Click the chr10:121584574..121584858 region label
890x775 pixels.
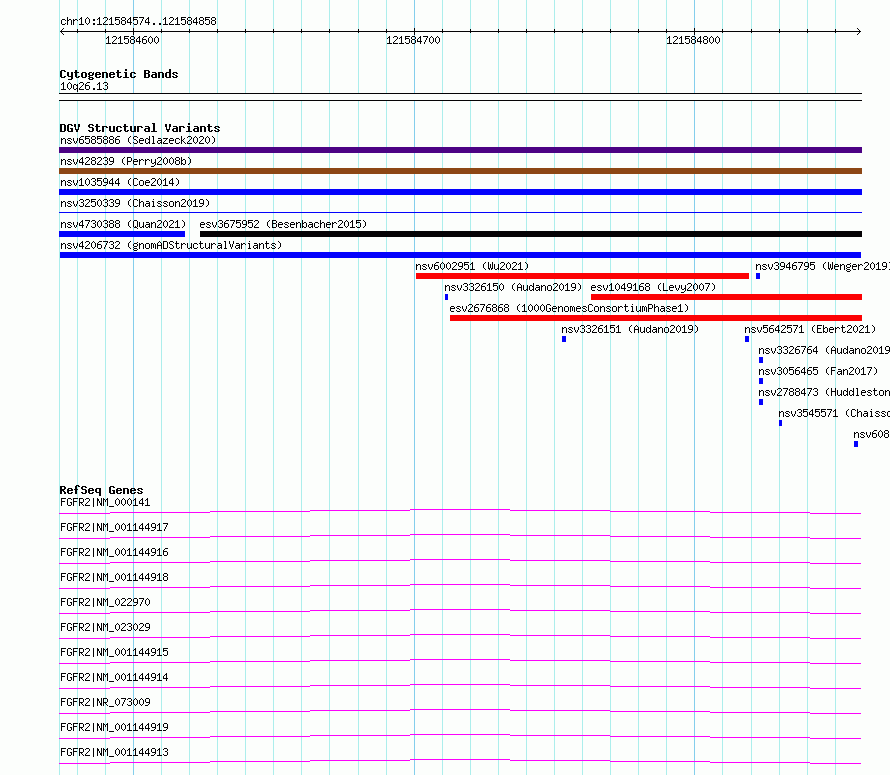138,22
